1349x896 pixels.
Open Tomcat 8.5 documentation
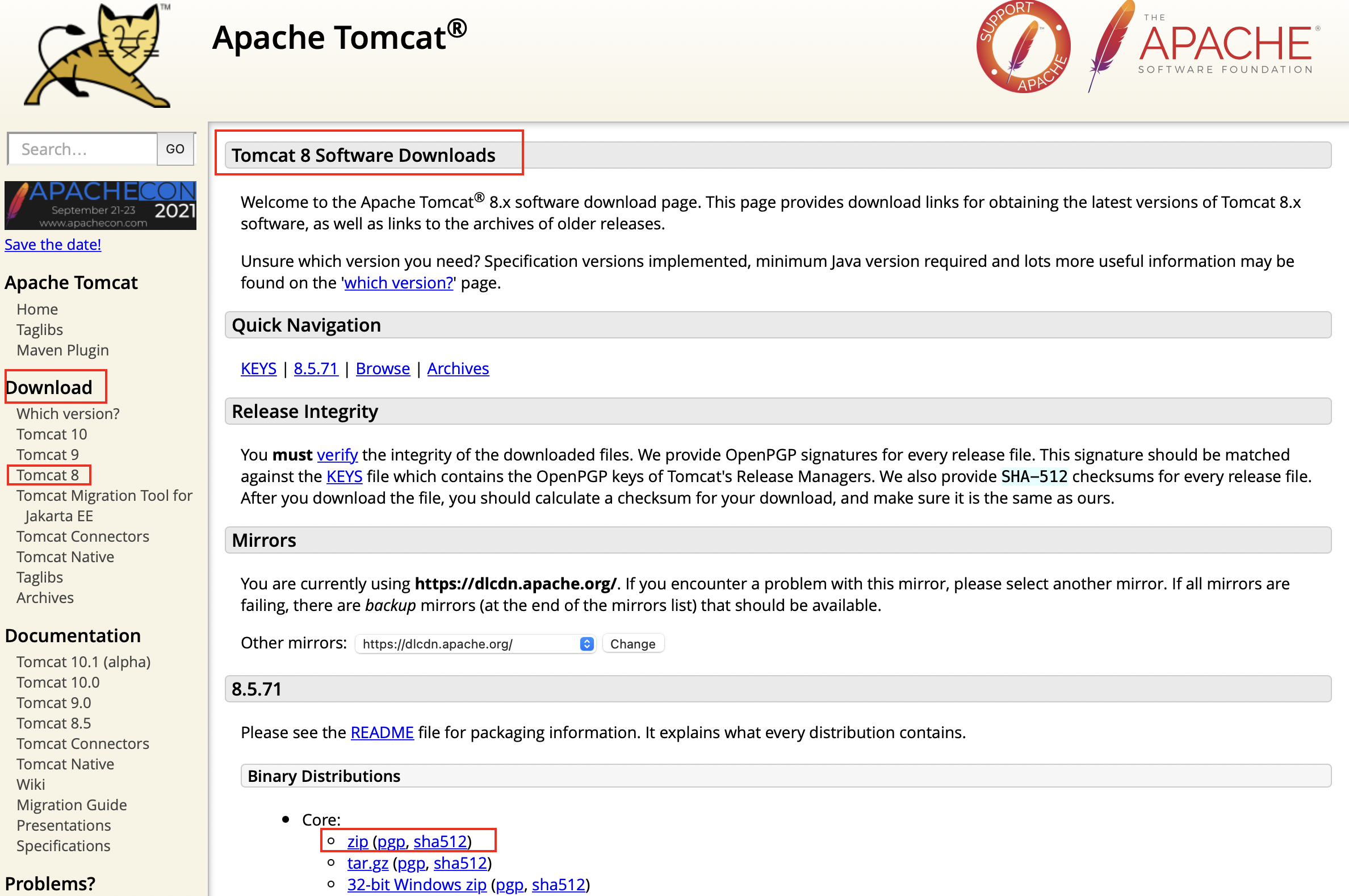(x=55, y=724)
